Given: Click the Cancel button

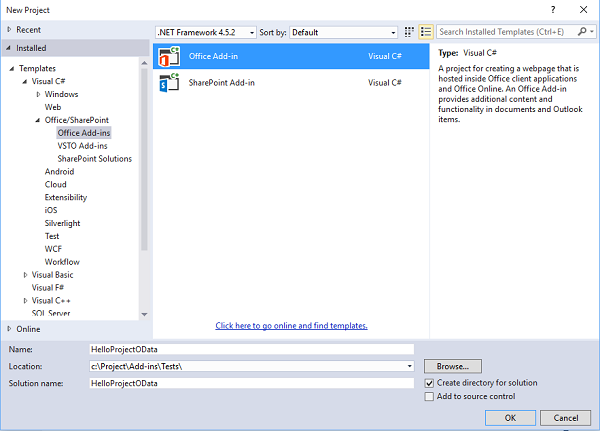Looking at the screenshot, I should [x=566, y=418].
